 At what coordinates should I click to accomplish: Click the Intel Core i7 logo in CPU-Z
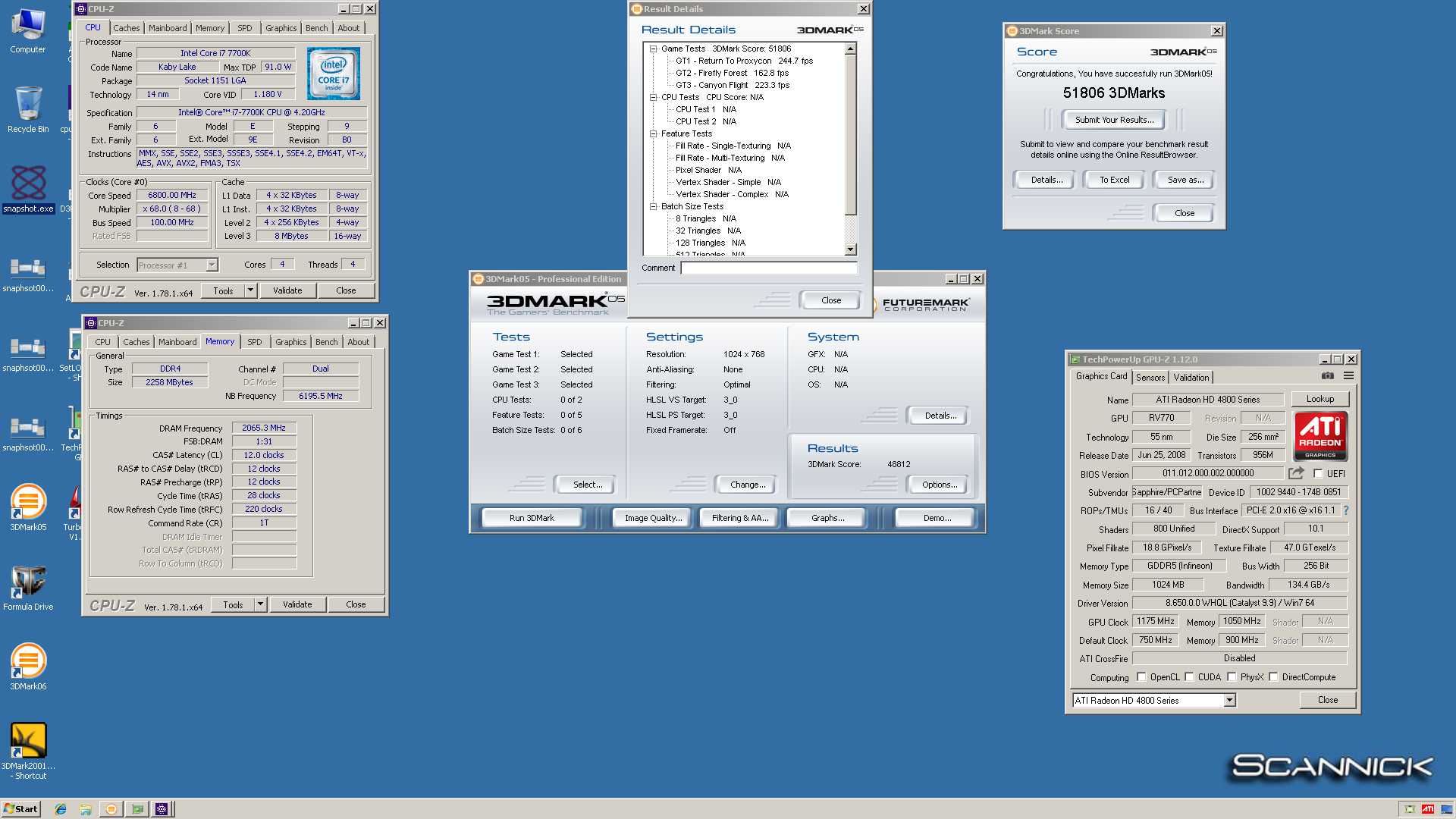tap(334, 74)
